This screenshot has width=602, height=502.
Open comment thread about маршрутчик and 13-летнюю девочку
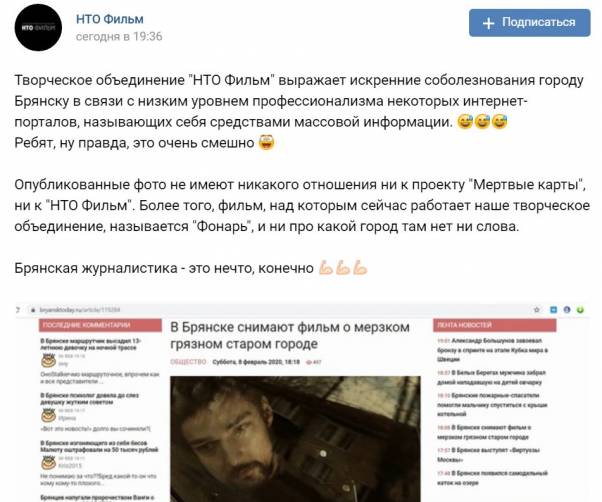[x=91, y=344]
